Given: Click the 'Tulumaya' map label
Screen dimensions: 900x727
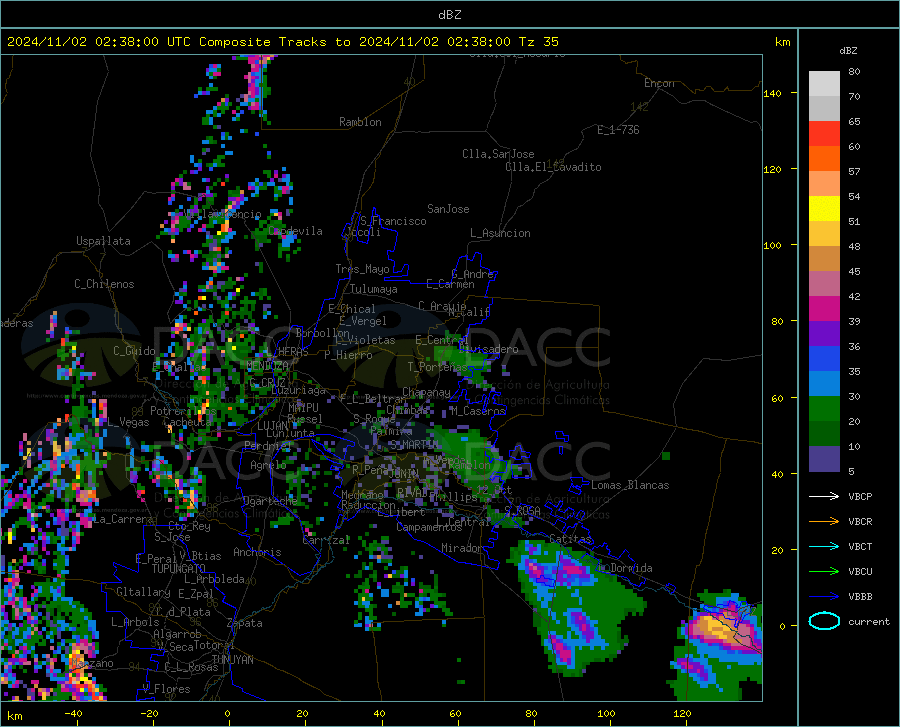Looking at the screenshot, I should tap(374, 289).
